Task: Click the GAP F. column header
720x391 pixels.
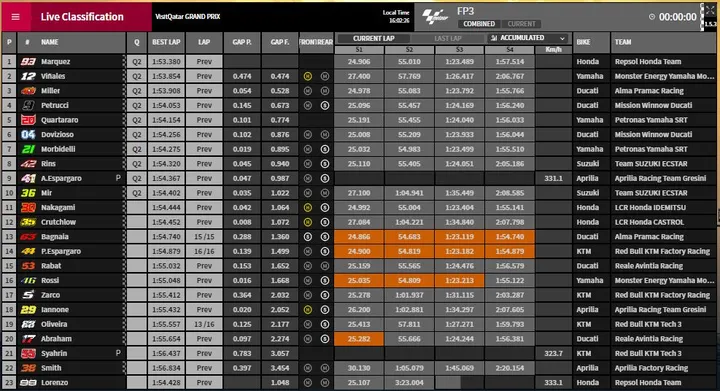Action: tap(280, 42)
